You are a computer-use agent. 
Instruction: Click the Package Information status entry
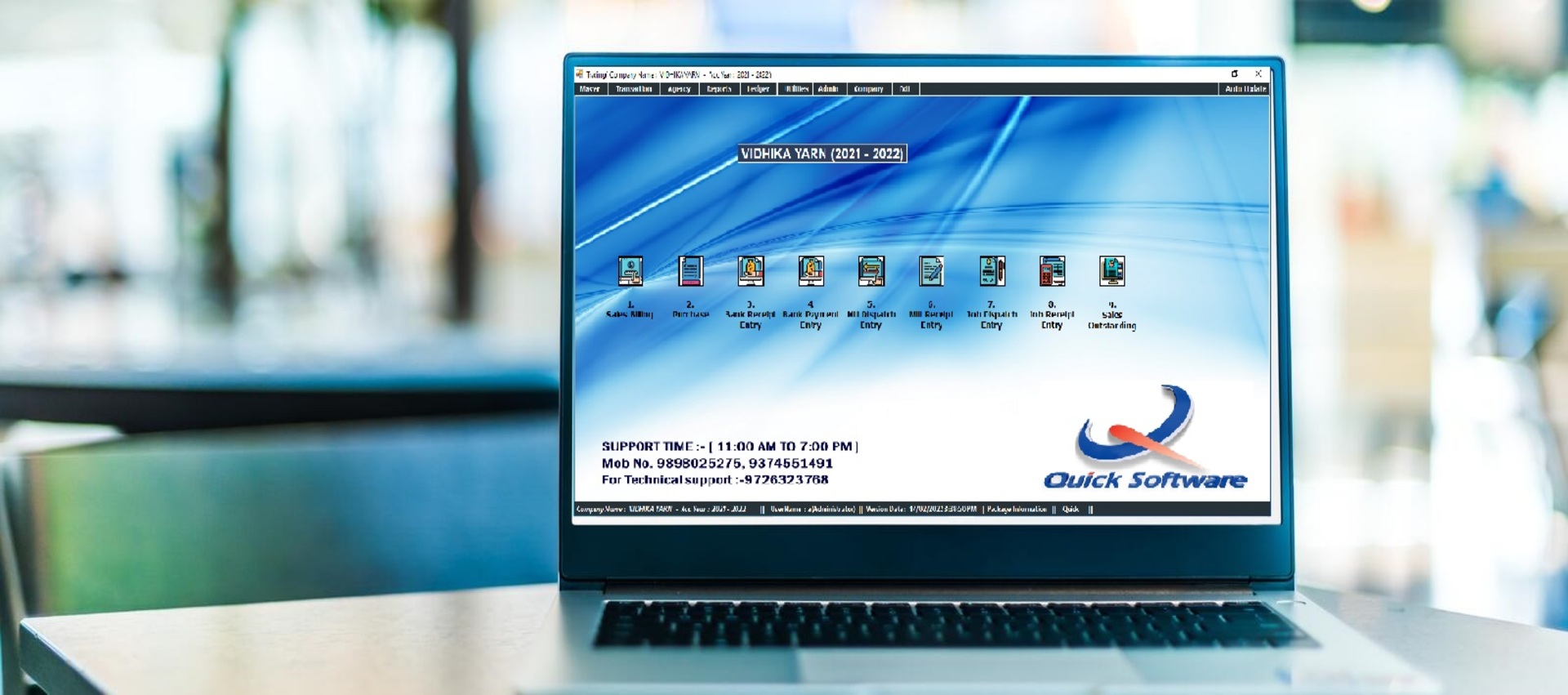[x=1017, y=509]
